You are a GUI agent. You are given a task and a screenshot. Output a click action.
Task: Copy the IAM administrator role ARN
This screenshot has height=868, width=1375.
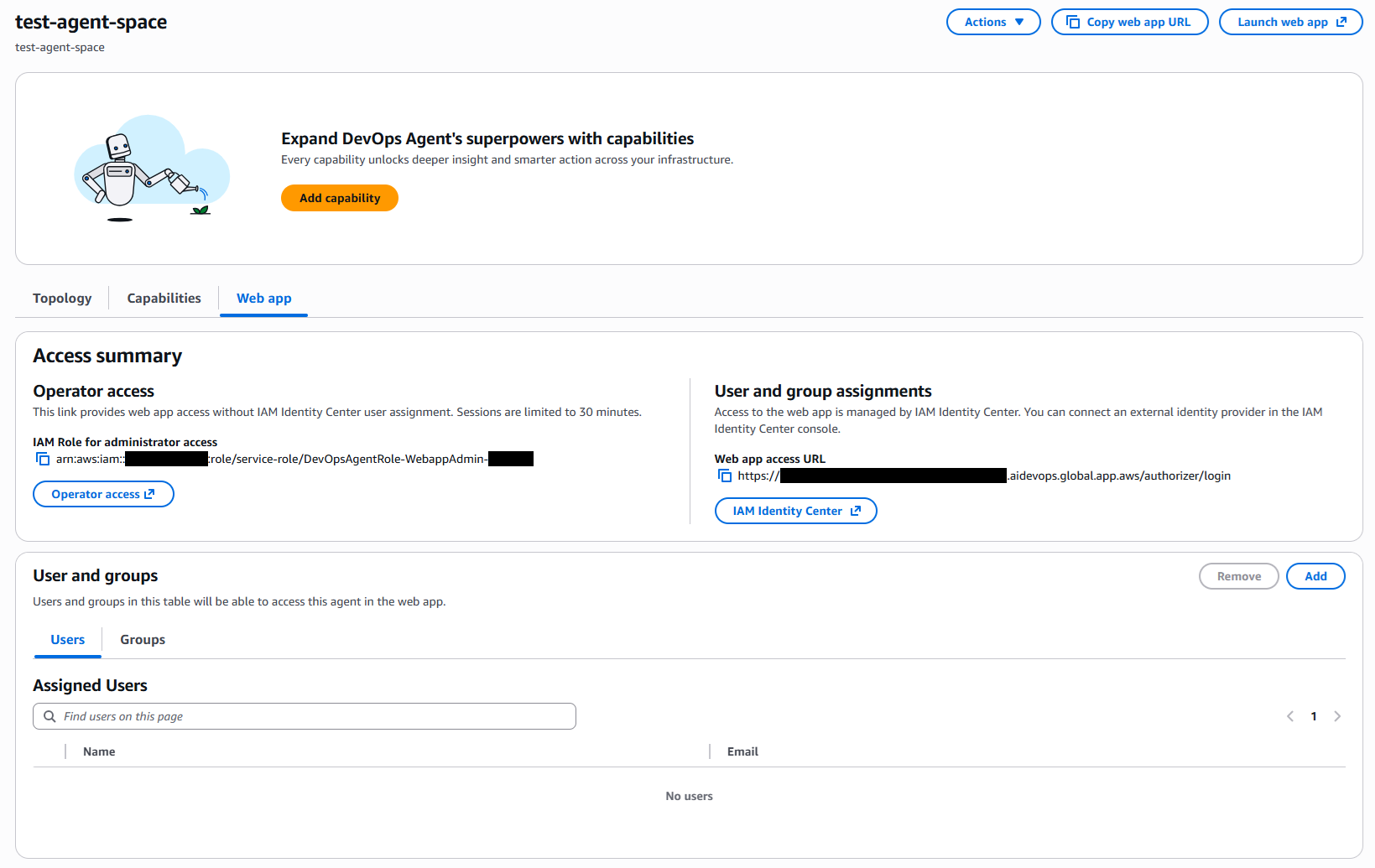point(42,459)
